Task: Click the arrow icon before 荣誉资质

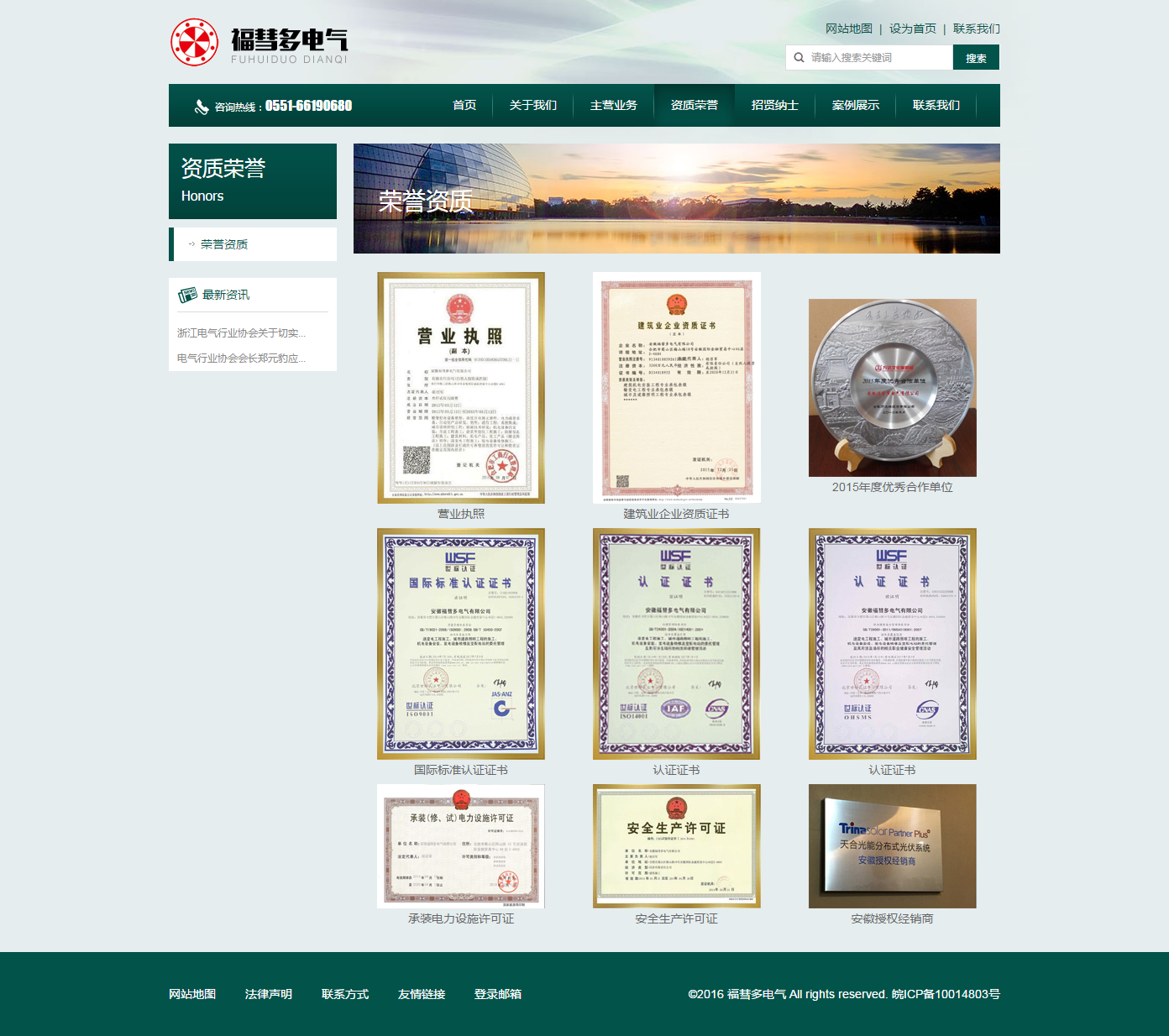Action: point(191,244)
